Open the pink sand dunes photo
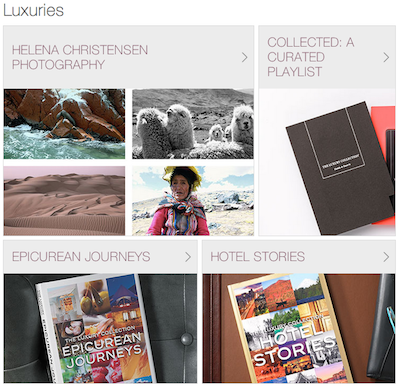Screen dimensions: 400x388 pyautogui.click(x=64, y=201)
